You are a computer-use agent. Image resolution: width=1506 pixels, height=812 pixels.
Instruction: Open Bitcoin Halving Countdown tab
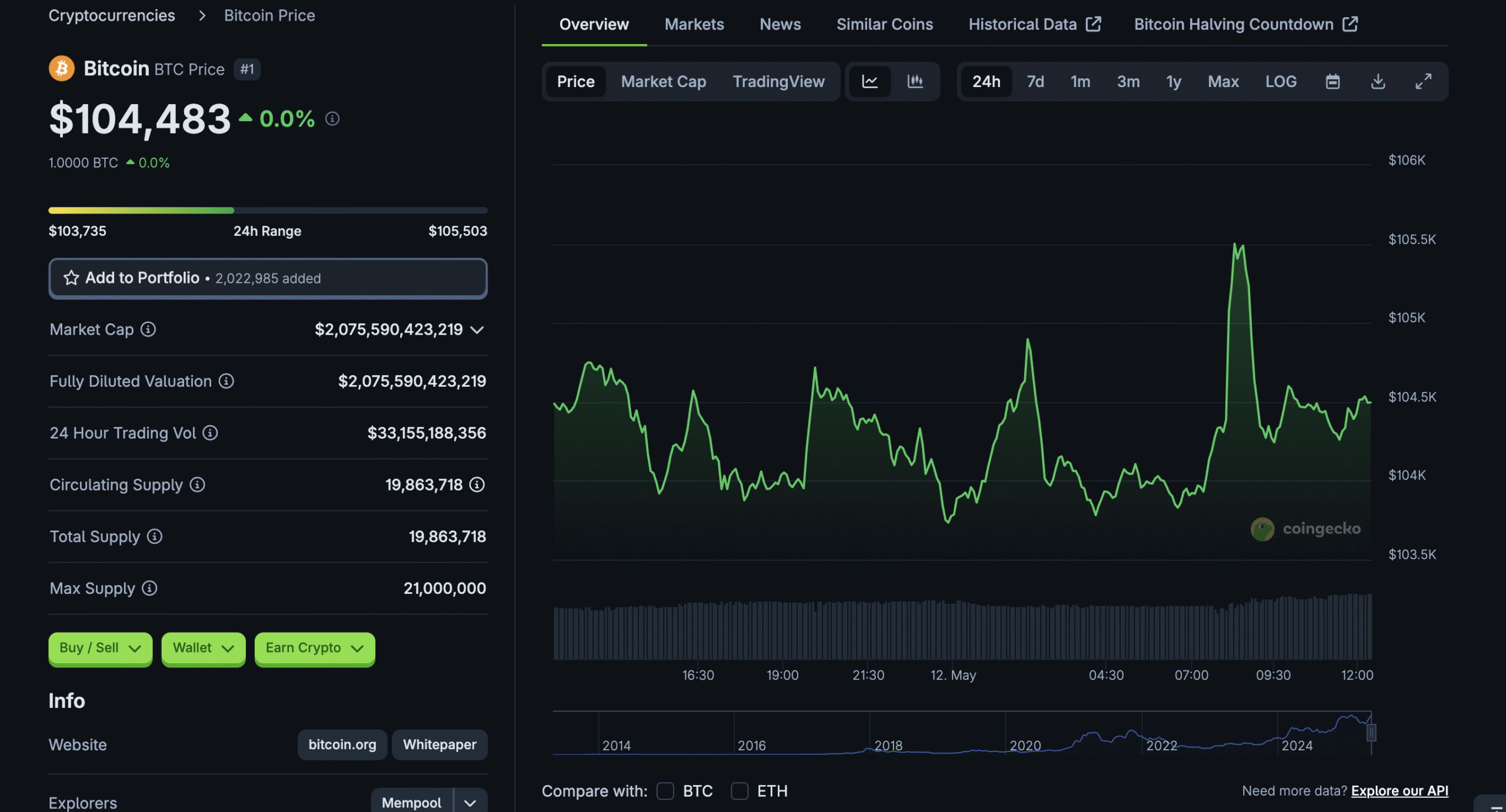point(1246,24)
